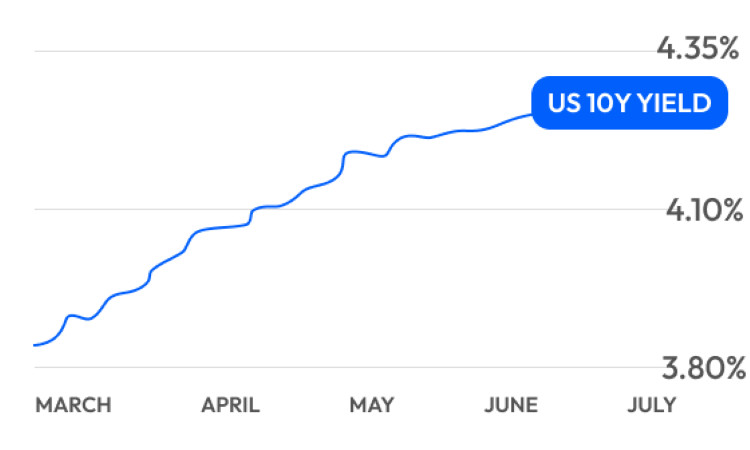Select the MAY axis label
The image size is (750, 450).
[372, 405]
